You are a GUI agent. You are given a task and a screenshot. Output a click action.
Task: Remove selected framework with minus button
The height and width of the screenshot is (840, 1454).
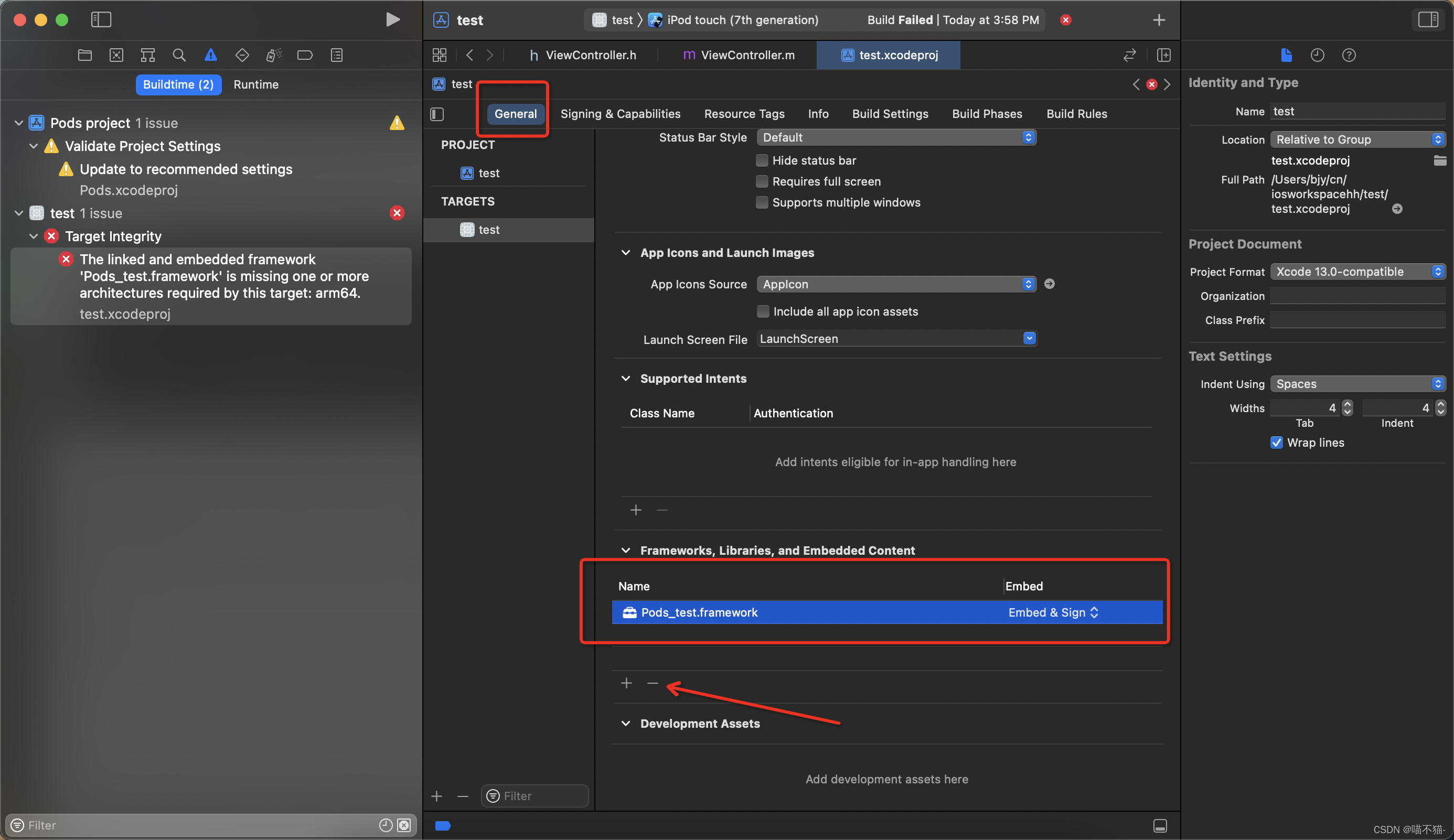click(653, 683)
